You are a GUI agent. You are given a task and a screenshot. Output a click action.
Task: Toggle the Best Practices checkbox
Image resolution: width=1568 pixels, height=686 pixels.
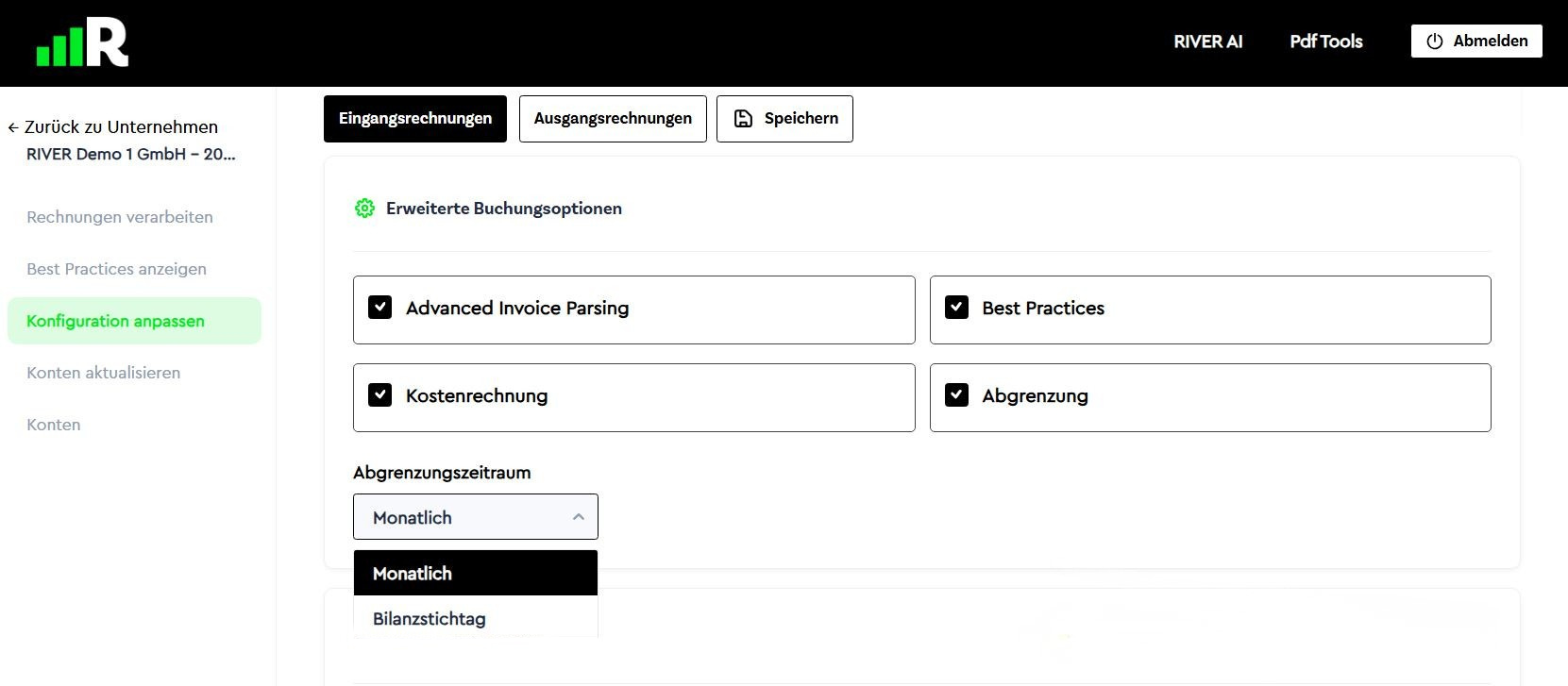[x=957, y=308]
